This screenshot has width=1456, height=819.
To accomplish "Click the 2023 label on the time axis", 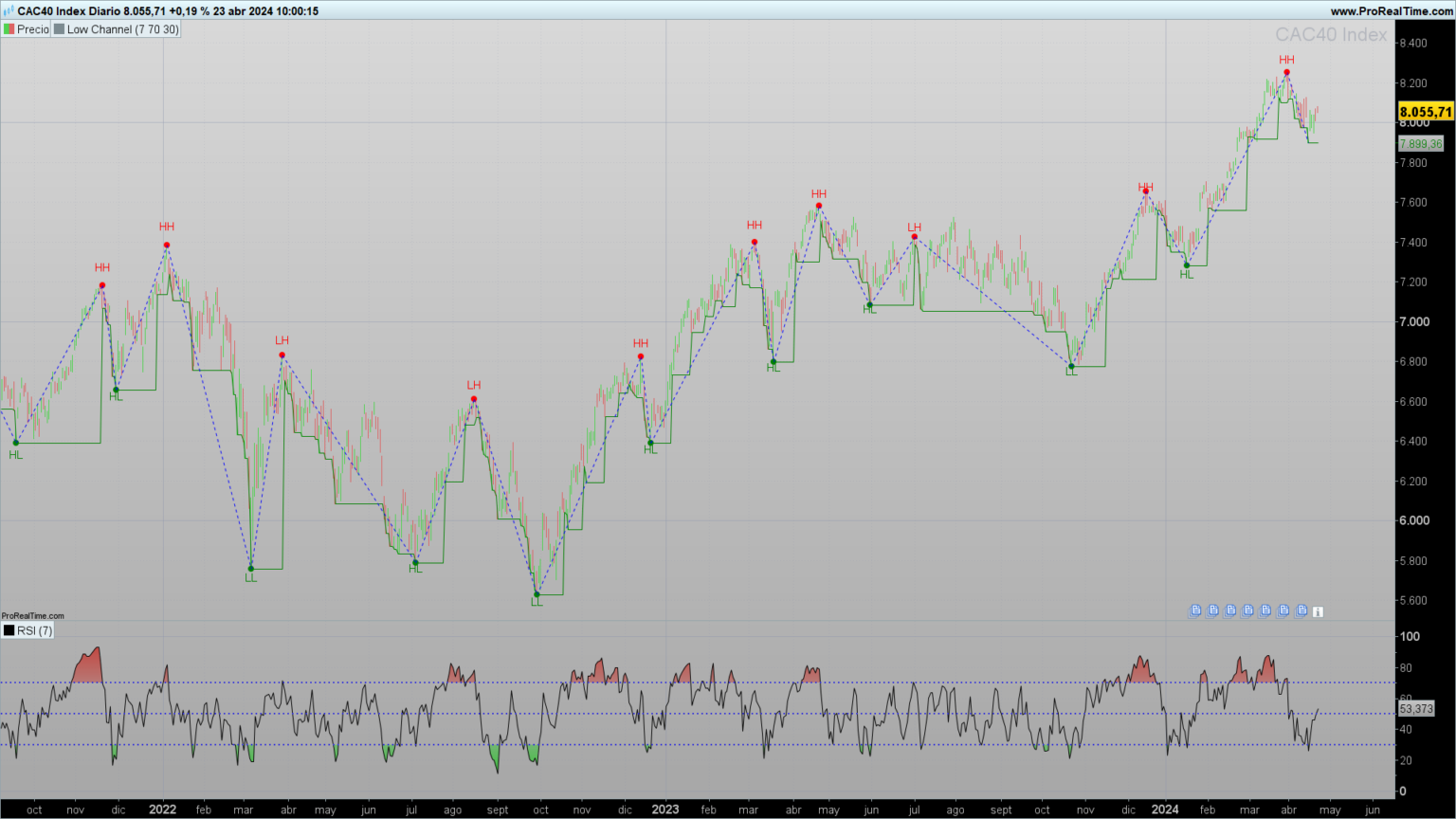I will (665, 810).
